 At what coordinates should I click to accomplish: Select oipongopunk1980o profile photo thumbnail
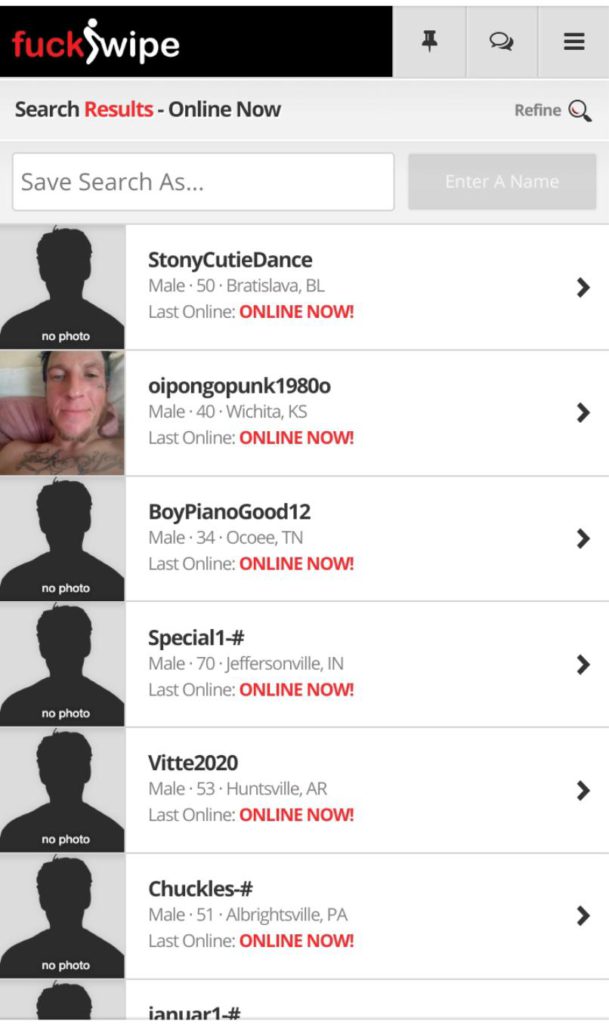click(x=62, y=413)
